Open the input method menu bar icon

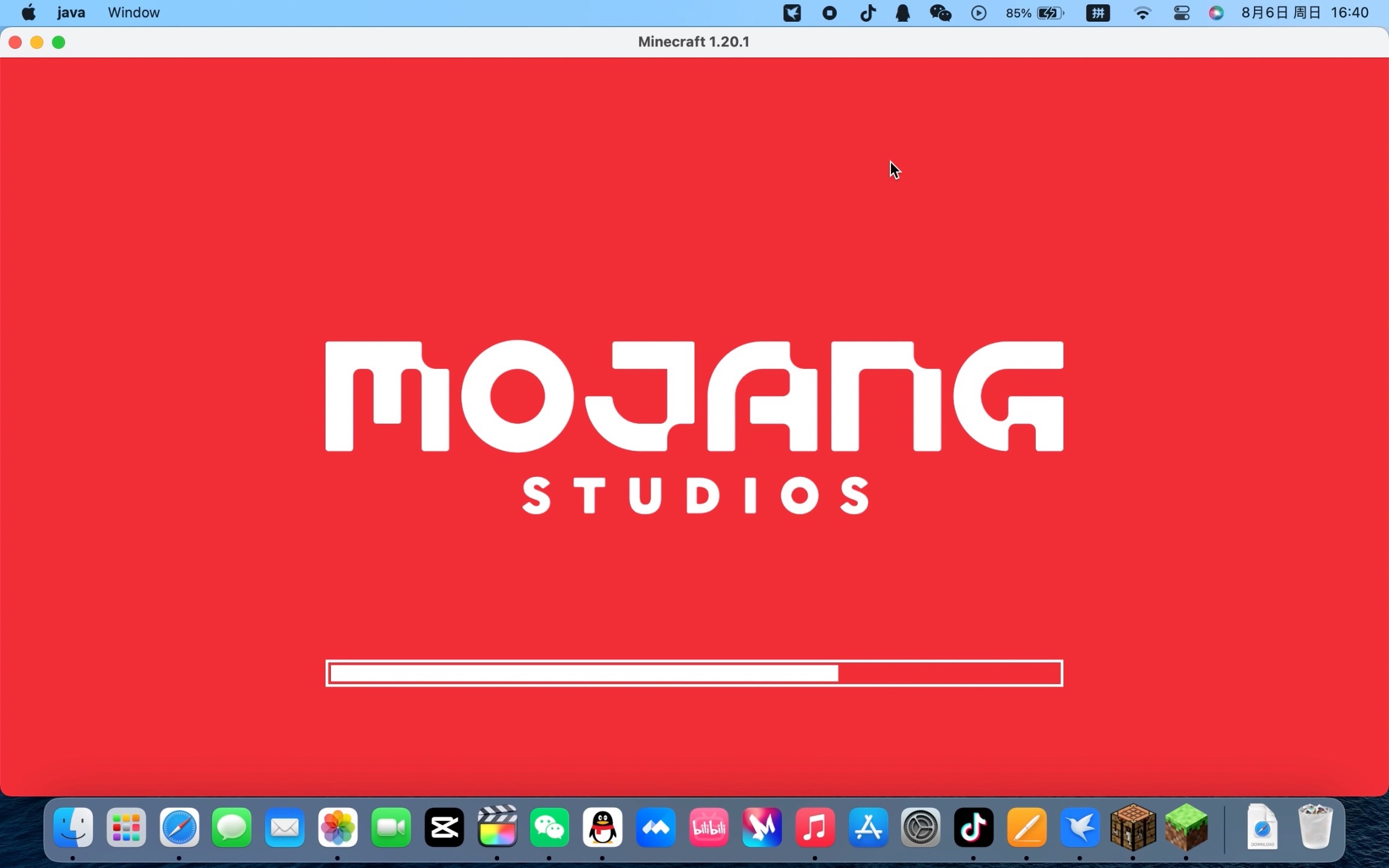[1098, 13]
